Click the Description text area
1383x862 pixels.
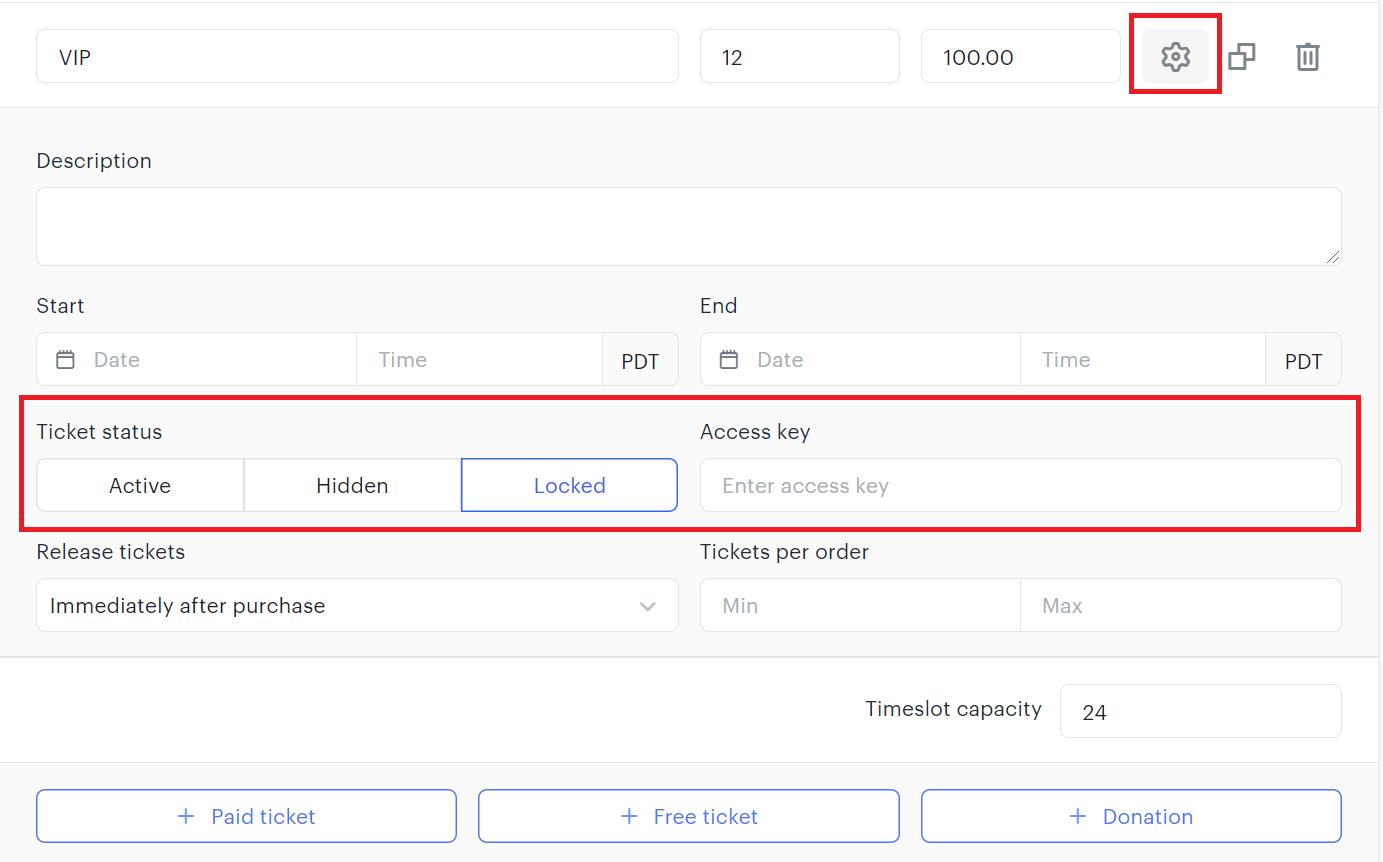pos(688,226)
